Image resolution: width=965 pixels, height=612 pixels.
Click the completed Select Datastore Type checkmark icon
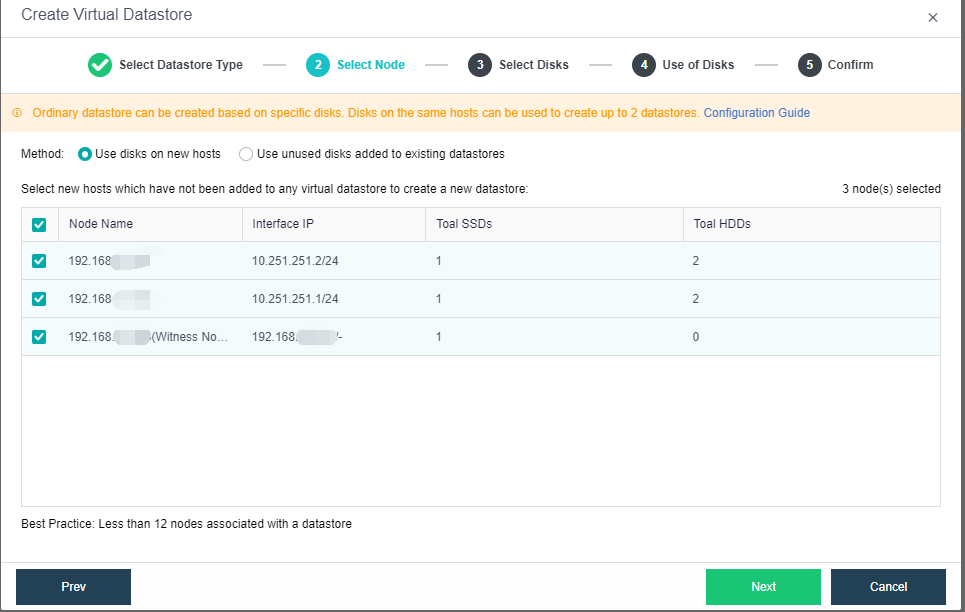point(99,64)
